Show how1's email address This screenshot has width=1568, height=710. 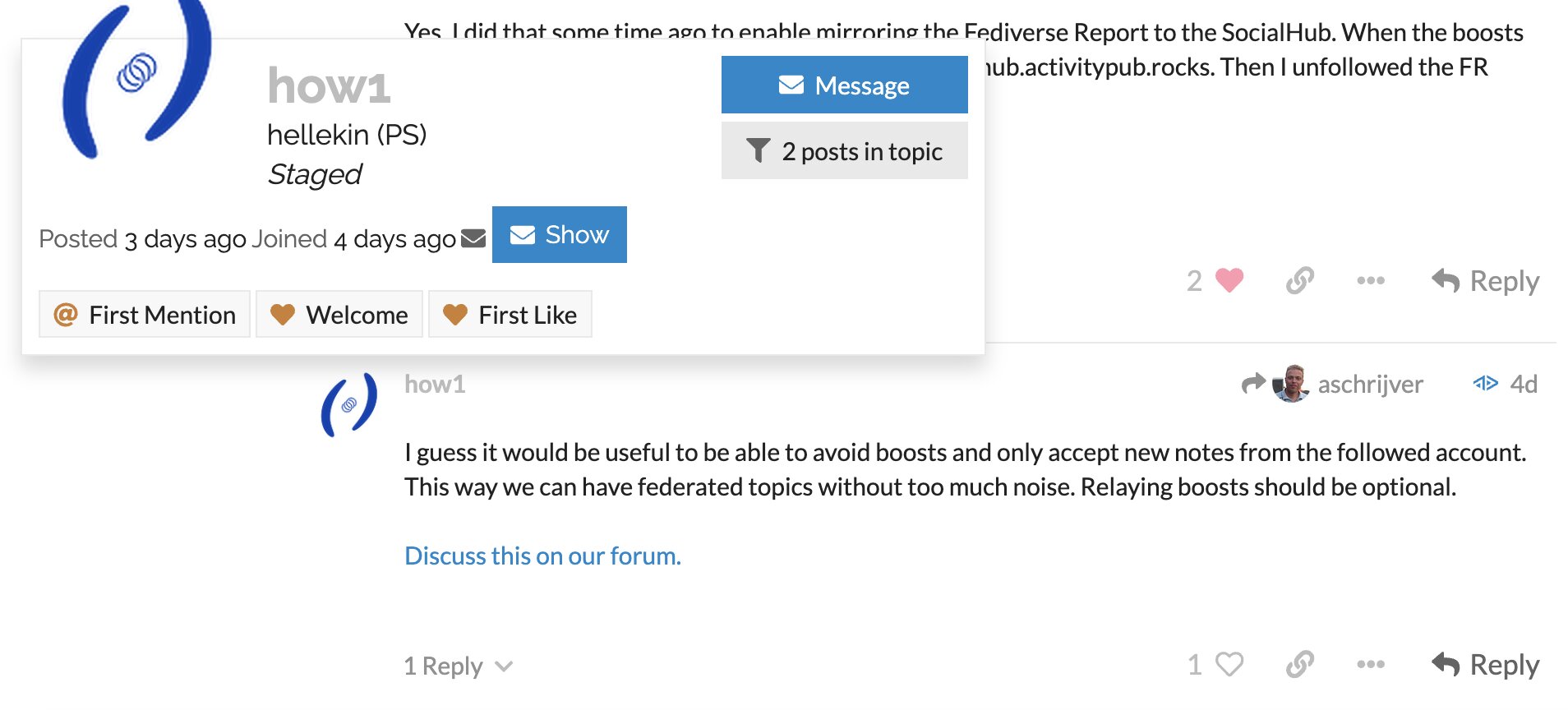coord(559,235)
